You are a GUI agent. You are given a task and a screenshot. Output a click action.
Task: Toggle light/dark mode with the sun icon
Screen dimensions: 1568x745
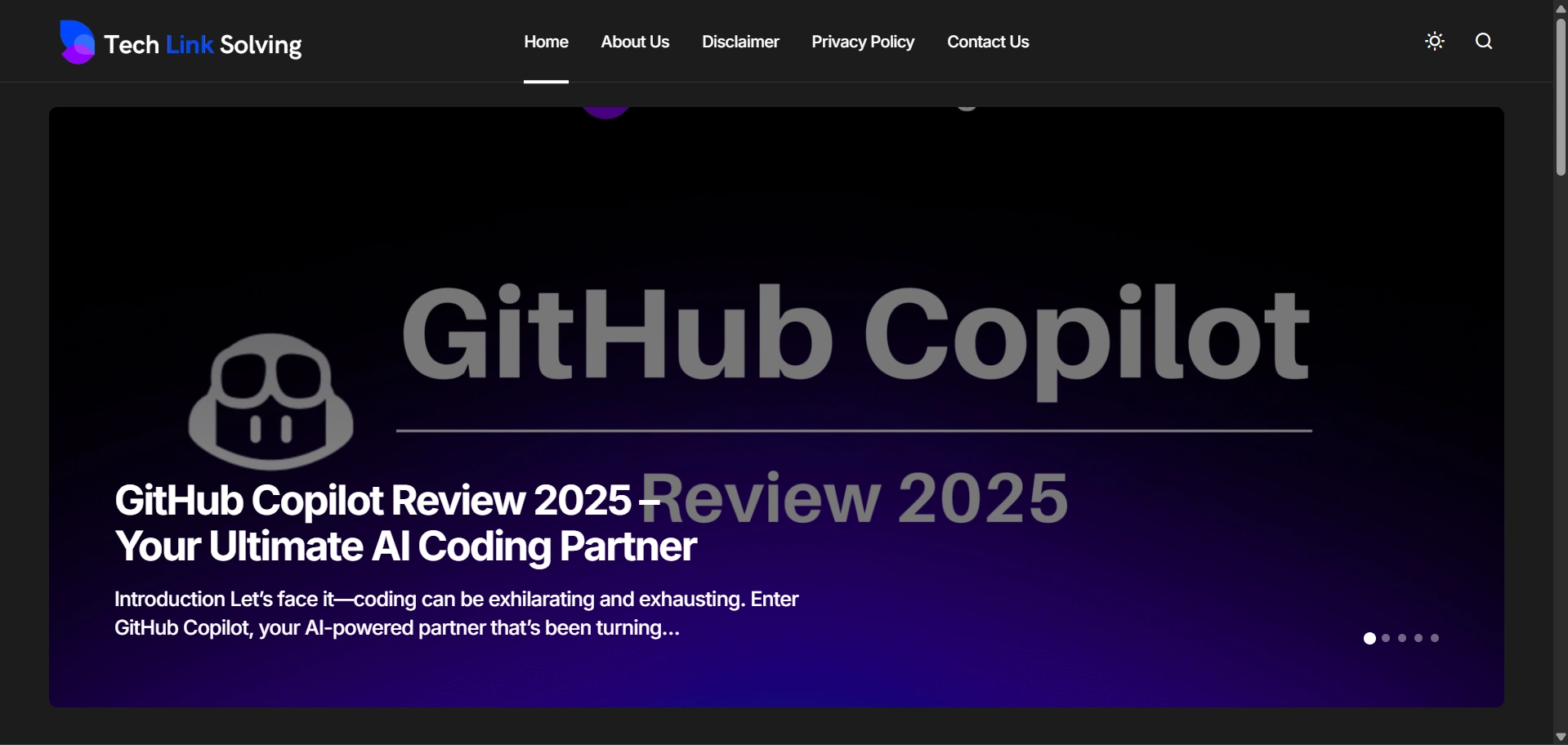point(1435,42)
